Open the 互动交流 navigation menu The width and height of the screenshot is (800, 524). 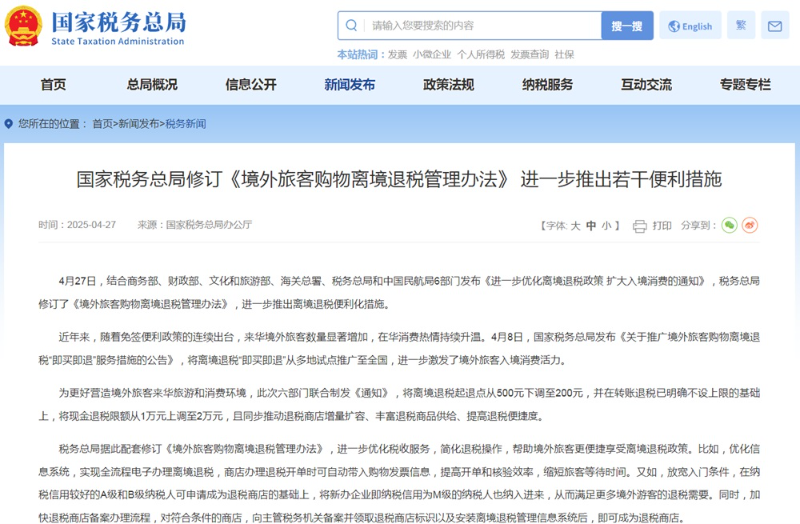646,85
